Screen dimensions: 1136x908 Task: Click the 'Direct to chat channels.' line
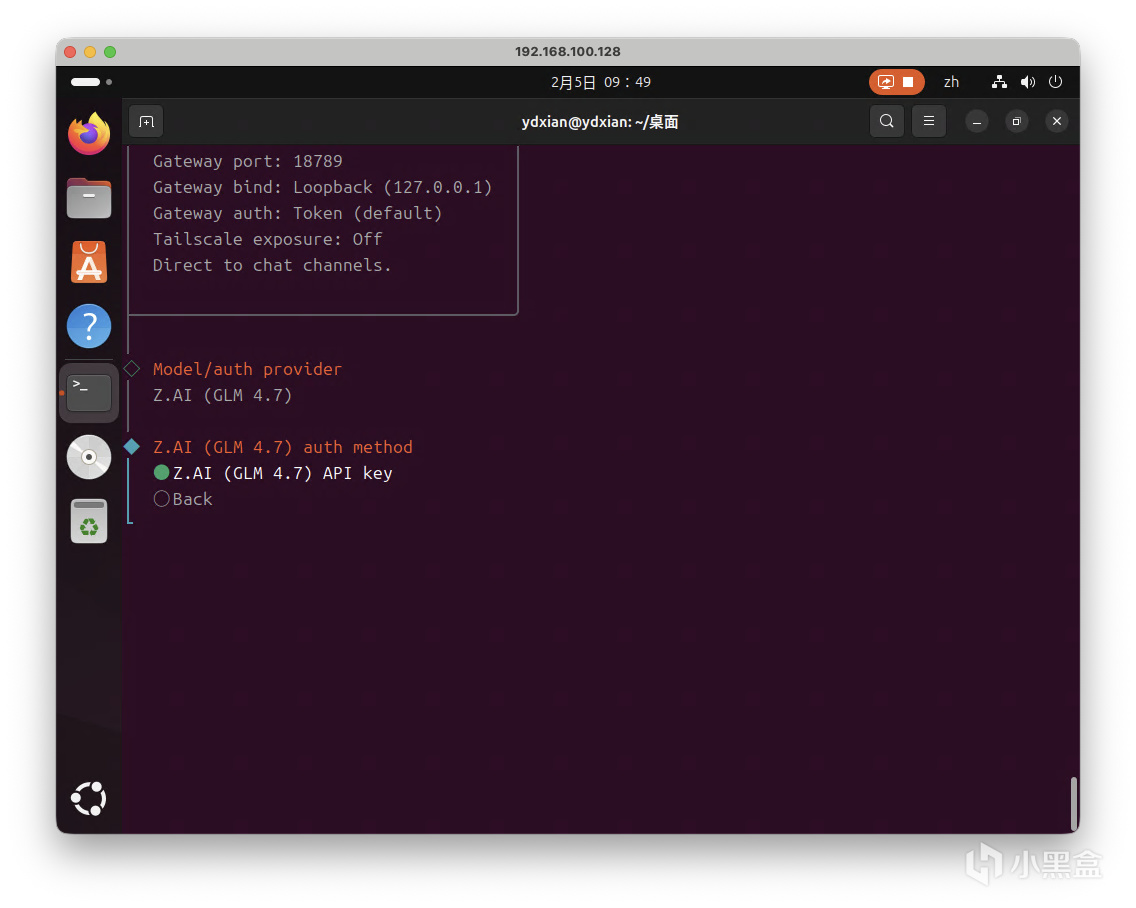click(272, 265)
